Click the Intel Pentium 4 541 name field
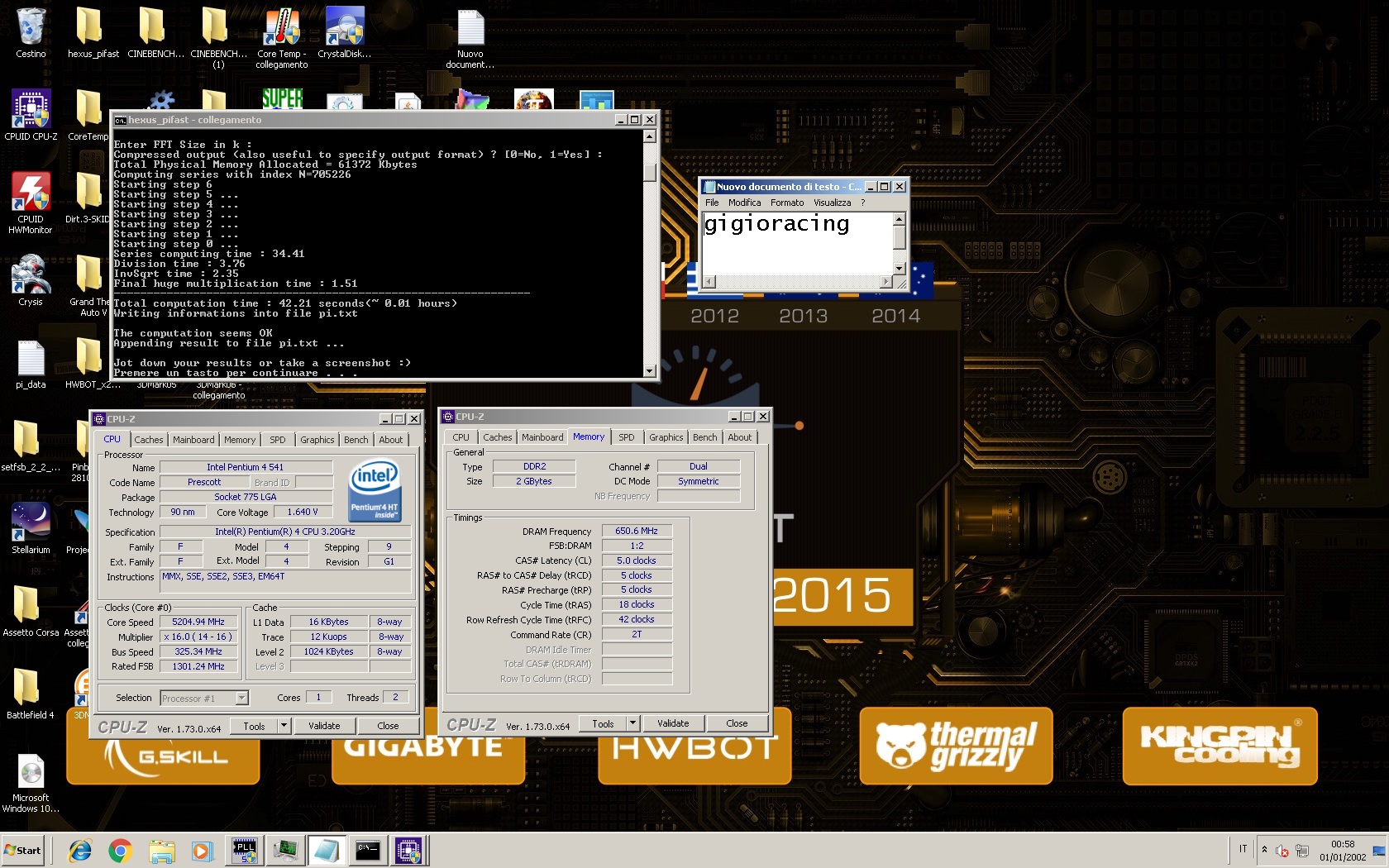 pyautogui.click(x=246, y=467)
